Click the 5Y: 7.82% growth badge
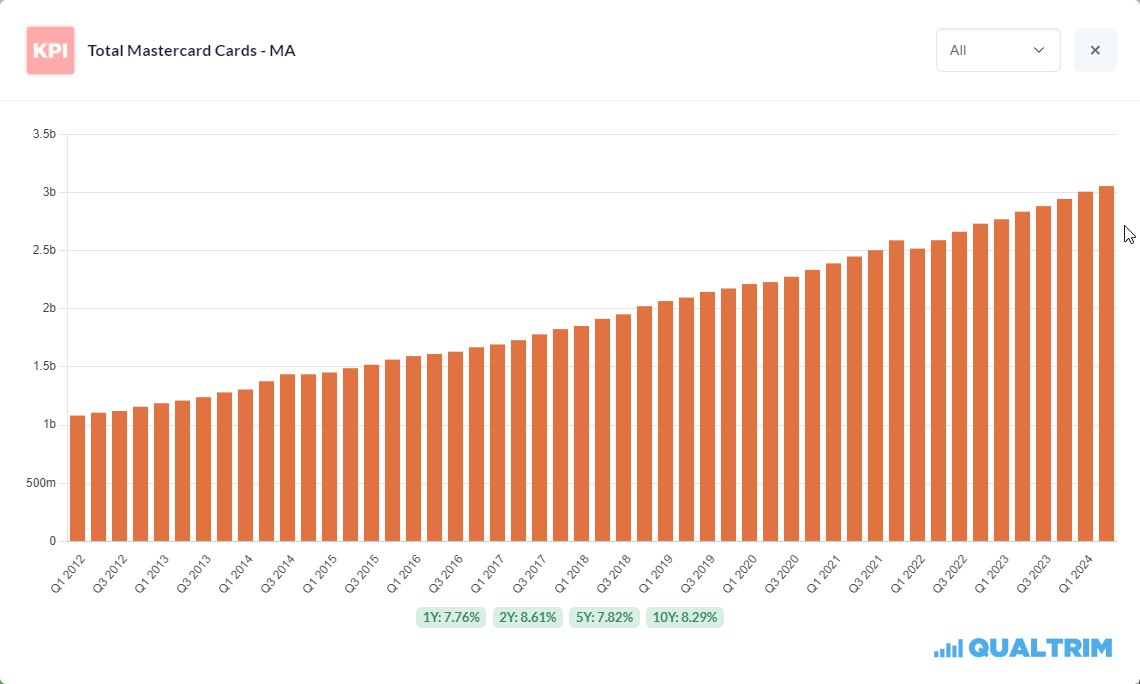The image size is (1140, 684). click(x=604, y=617)
